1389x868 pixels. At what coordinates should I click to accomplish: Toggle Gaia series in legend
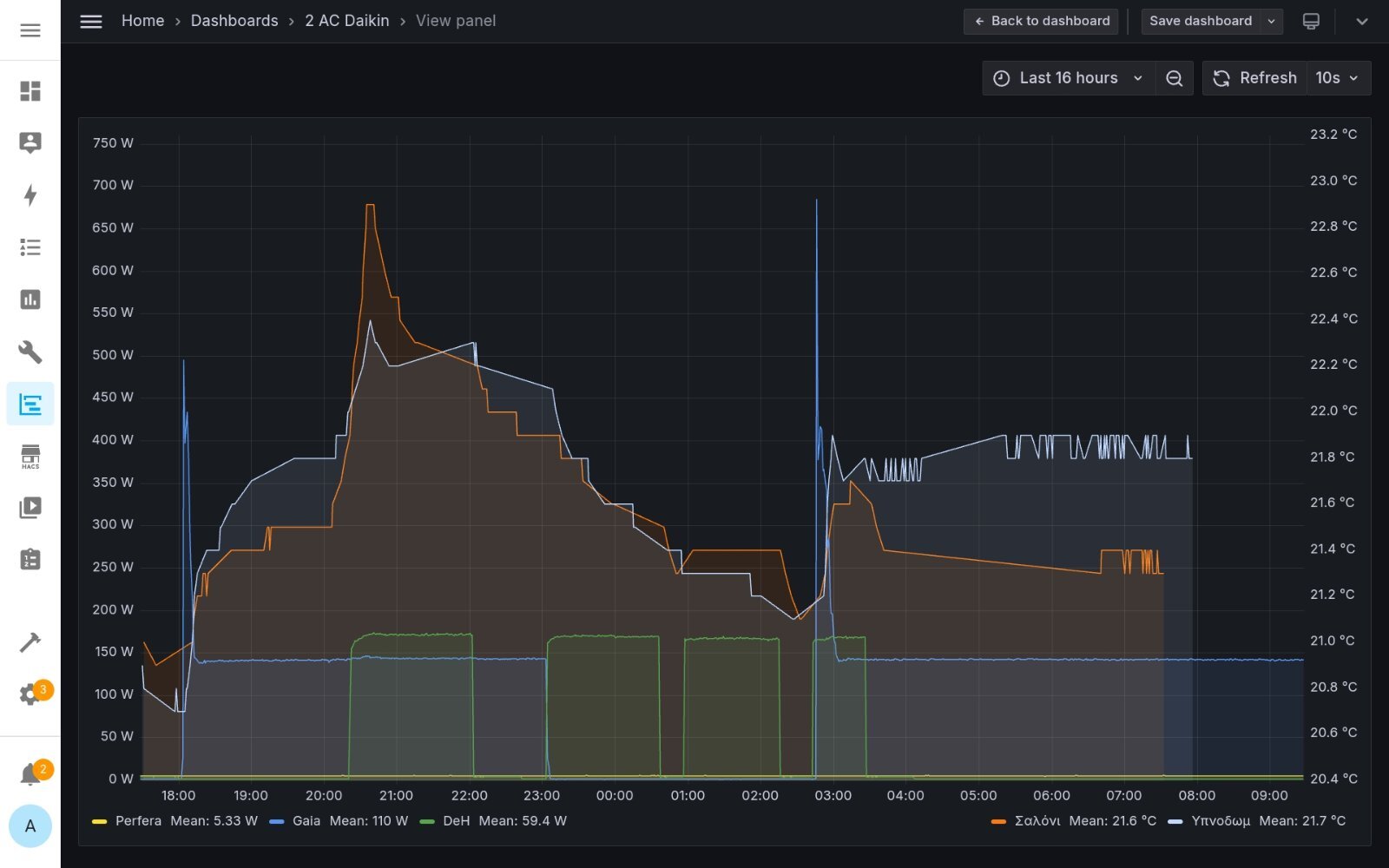(306, 821)
